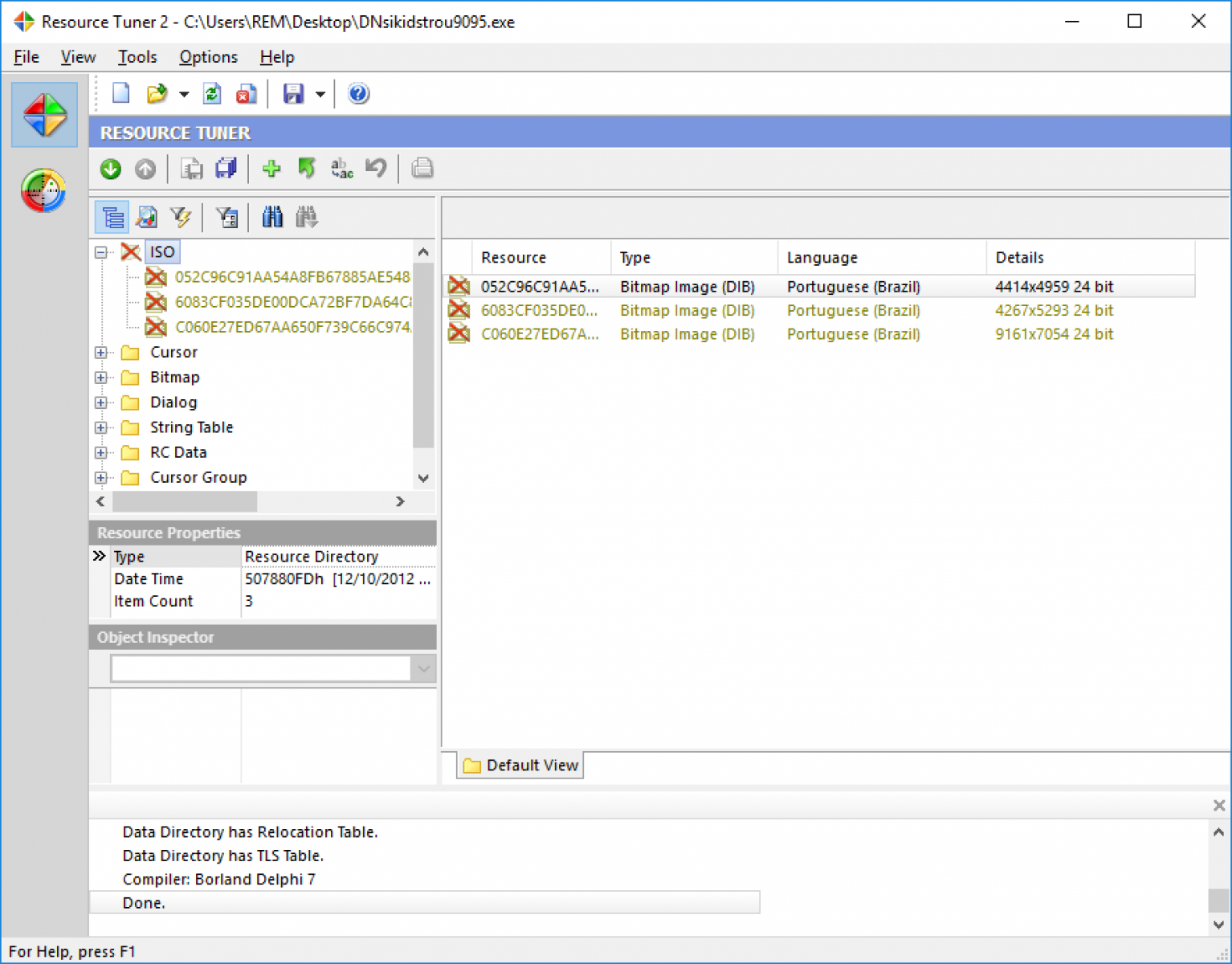Screen dimensions: 1232x964
Task: Click the reload file icon with green arrows
Action: (x=212, y=94)
